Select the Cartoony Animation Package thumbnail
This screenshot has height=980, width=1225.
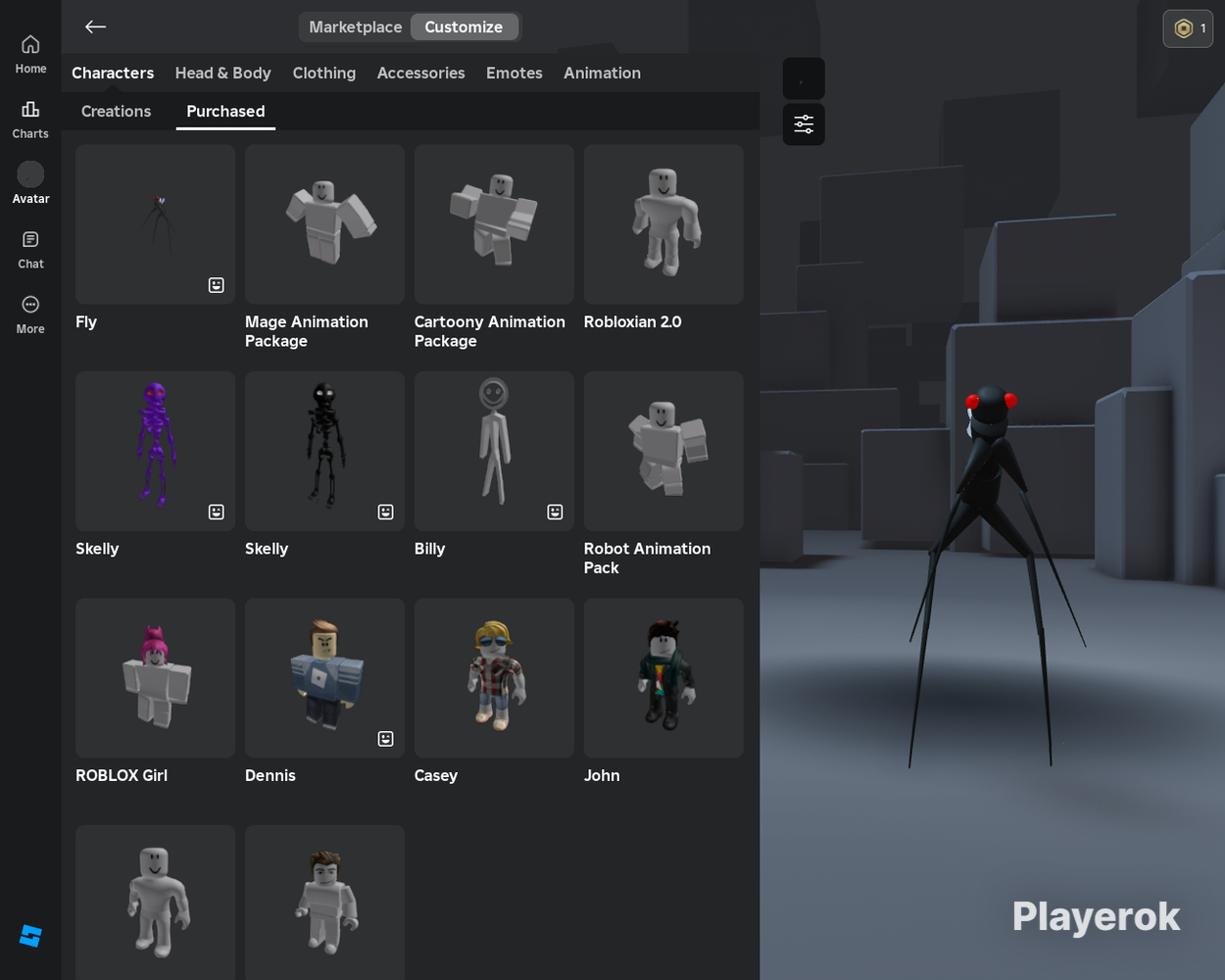(x=494, y=224)
